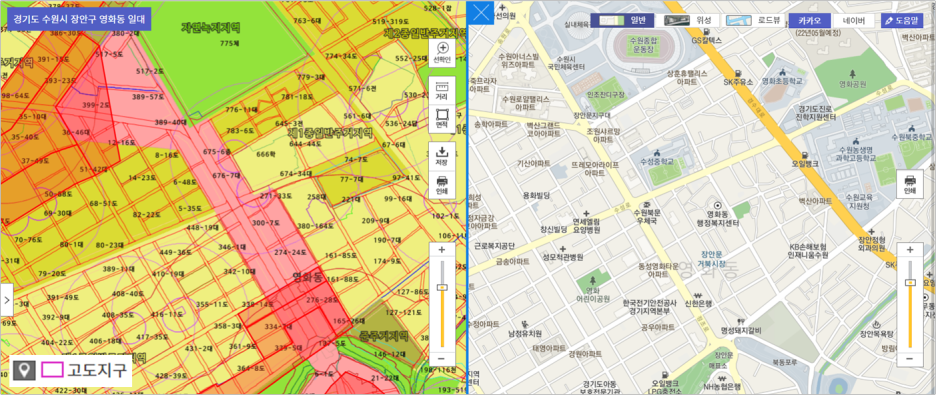
Task: Click the 수원북중학교 school icon
Action: (x=911, y=127)
